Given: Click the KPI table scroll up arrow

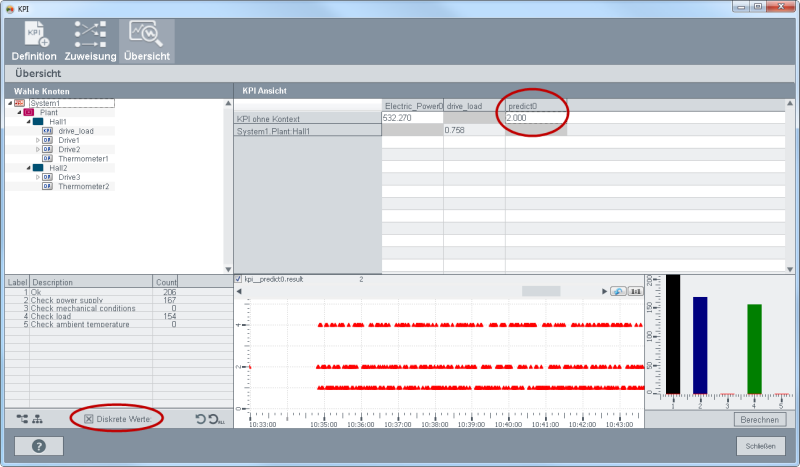Looking at the screenshot, I should (790, 103).
